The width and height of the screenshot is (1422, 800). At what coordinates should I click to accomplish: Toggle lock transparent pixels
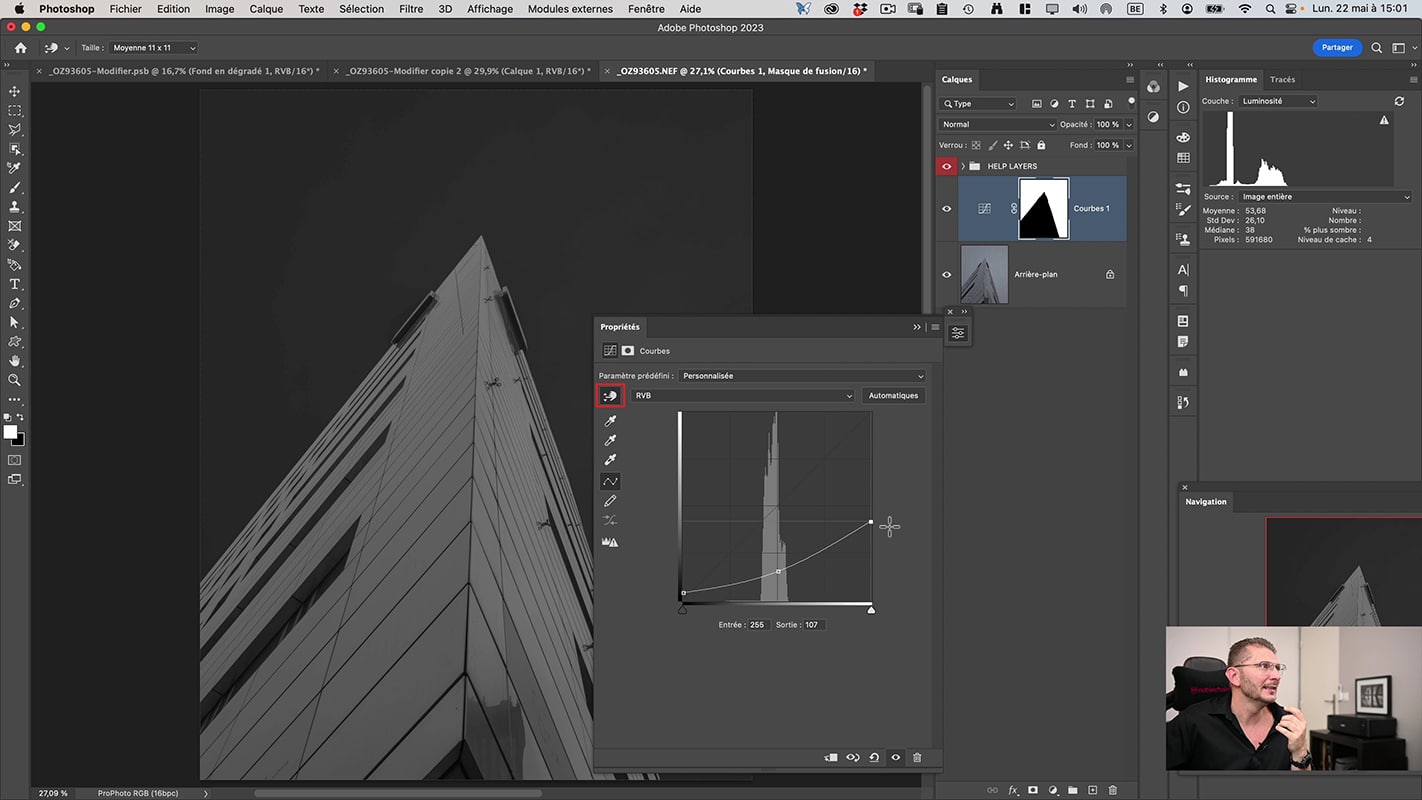(x=976, y=145)
